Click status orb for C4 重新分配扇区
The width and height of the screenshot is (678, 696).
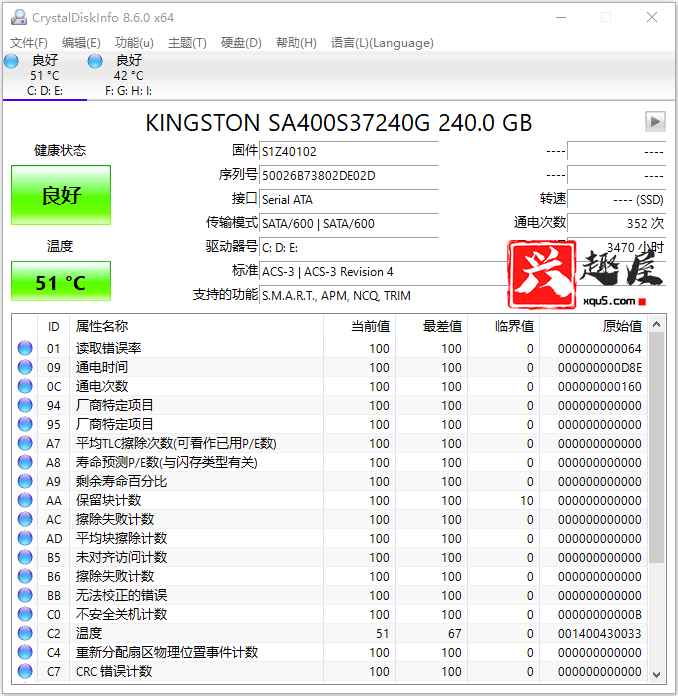coord(25,652)
